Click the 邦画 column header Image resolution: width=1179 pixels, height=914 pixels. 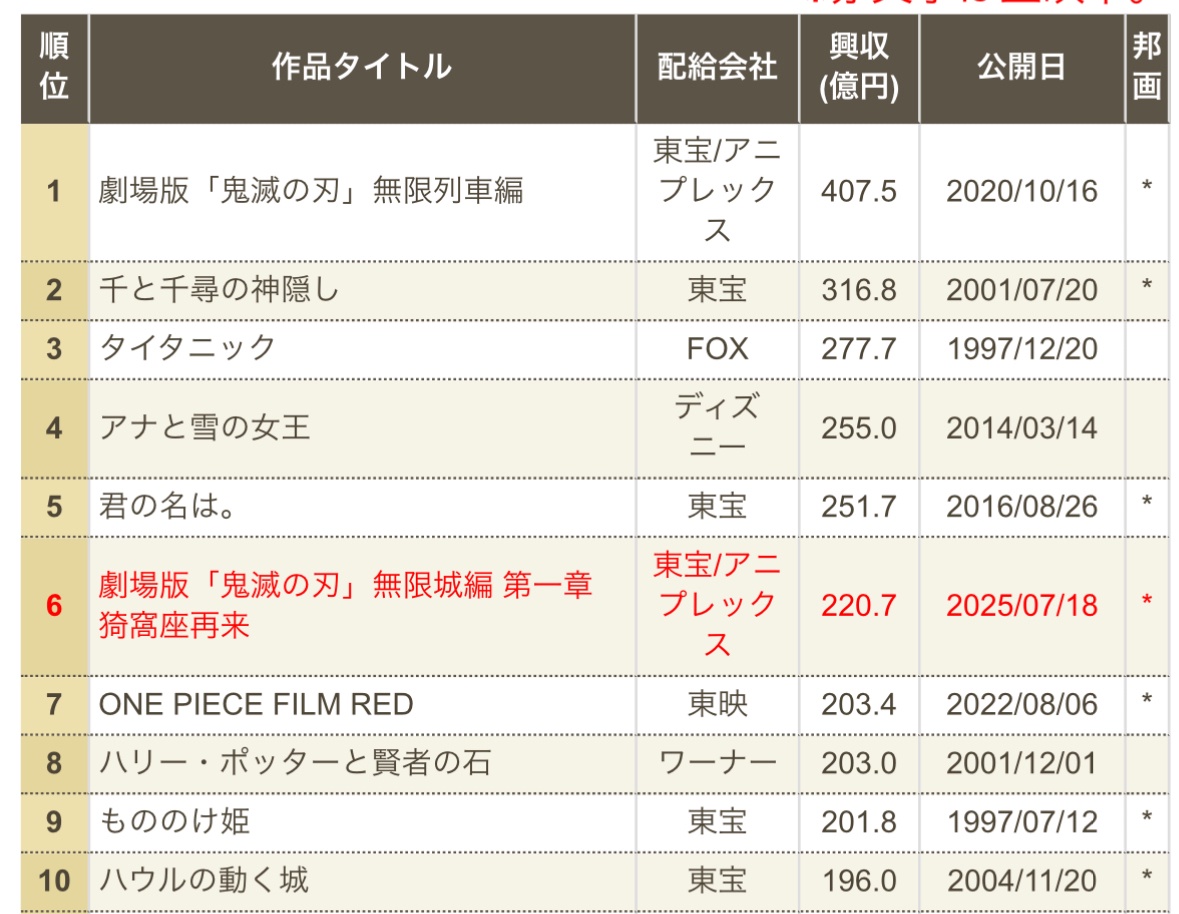click(x=1146, y=68)
